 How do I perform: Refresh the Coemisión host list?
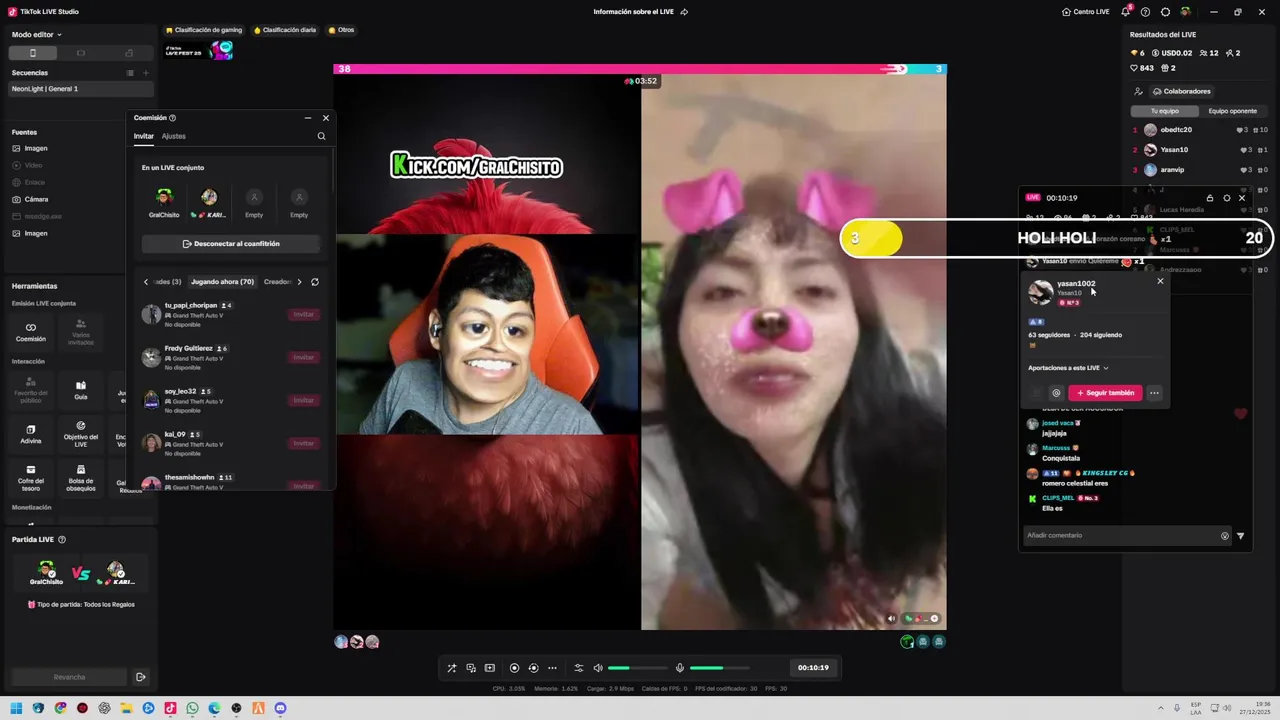click(315, 282)
